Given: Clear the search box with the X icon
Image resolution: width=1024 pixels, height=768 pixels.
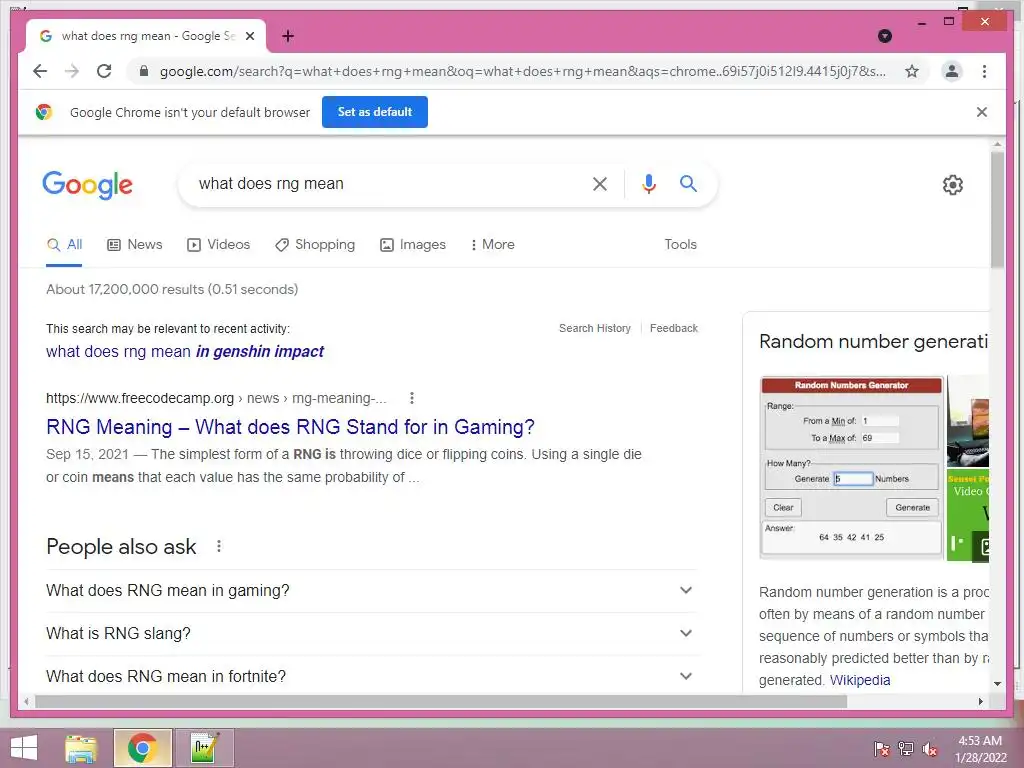Looking at the screenshot, I should (600, 184).
